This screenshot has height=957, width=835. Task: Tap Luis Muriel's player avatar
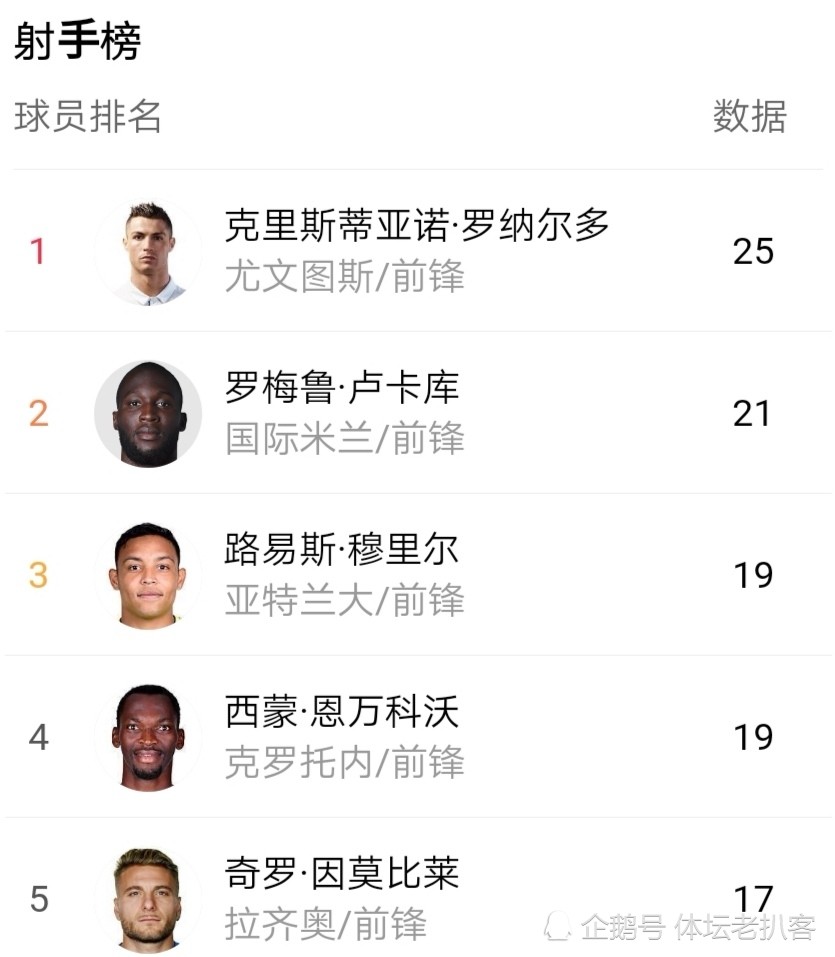coord(148,576)
